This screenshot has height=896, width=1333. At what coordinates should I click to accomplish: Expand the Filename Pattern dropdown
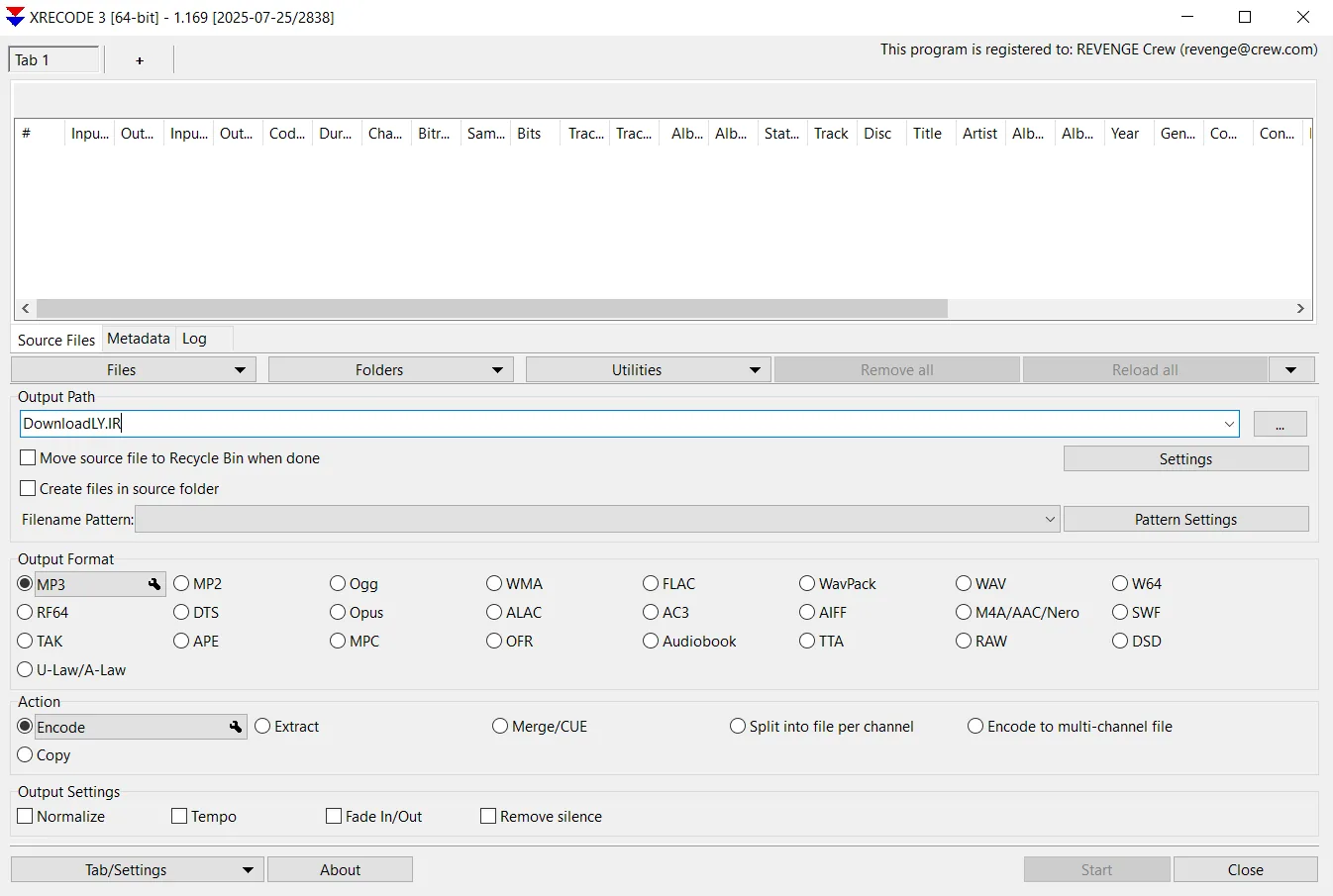pyautogui.click(x=1050, y=520)
